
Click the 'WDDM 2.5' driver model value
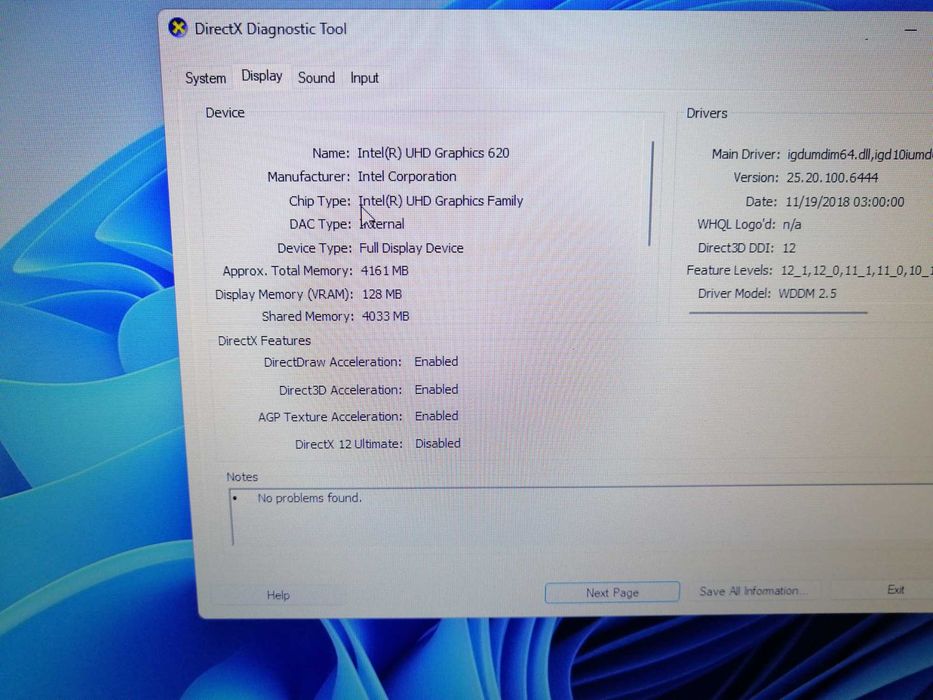point(807,293)
